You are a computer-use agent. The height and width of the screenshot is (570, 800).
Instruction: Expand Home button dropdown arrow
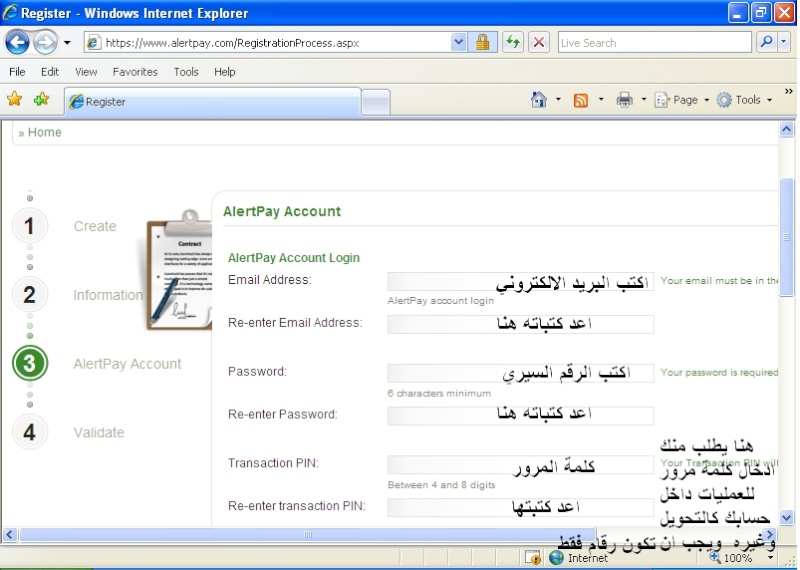[558, 100]
